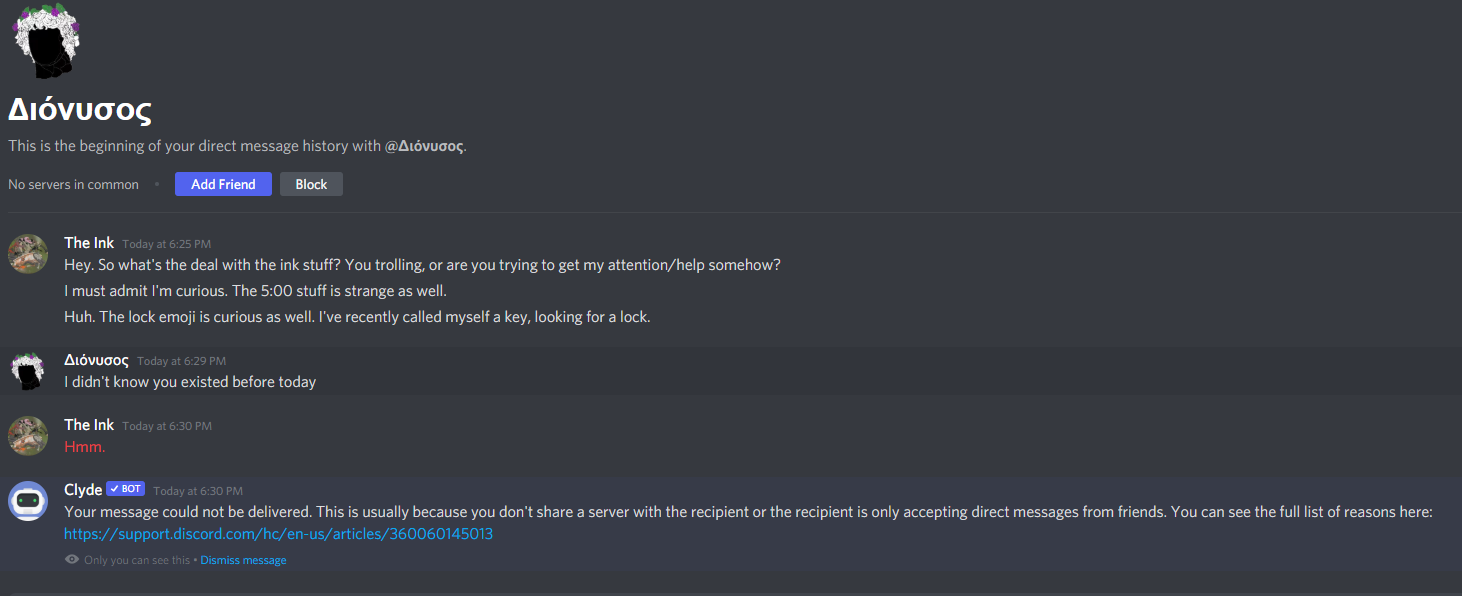Click the large Διόνυσος heading name
This screenshot has width=1462, height=596.
[80, 110]
